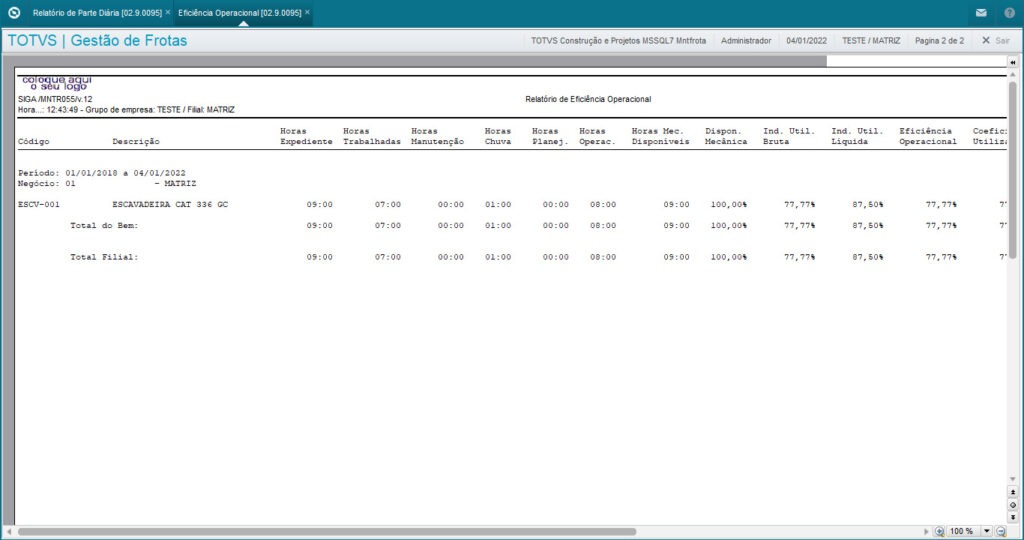Click the 100 % zoom level field
This screenshot has height=540, width=1024.
coord(963,532)
